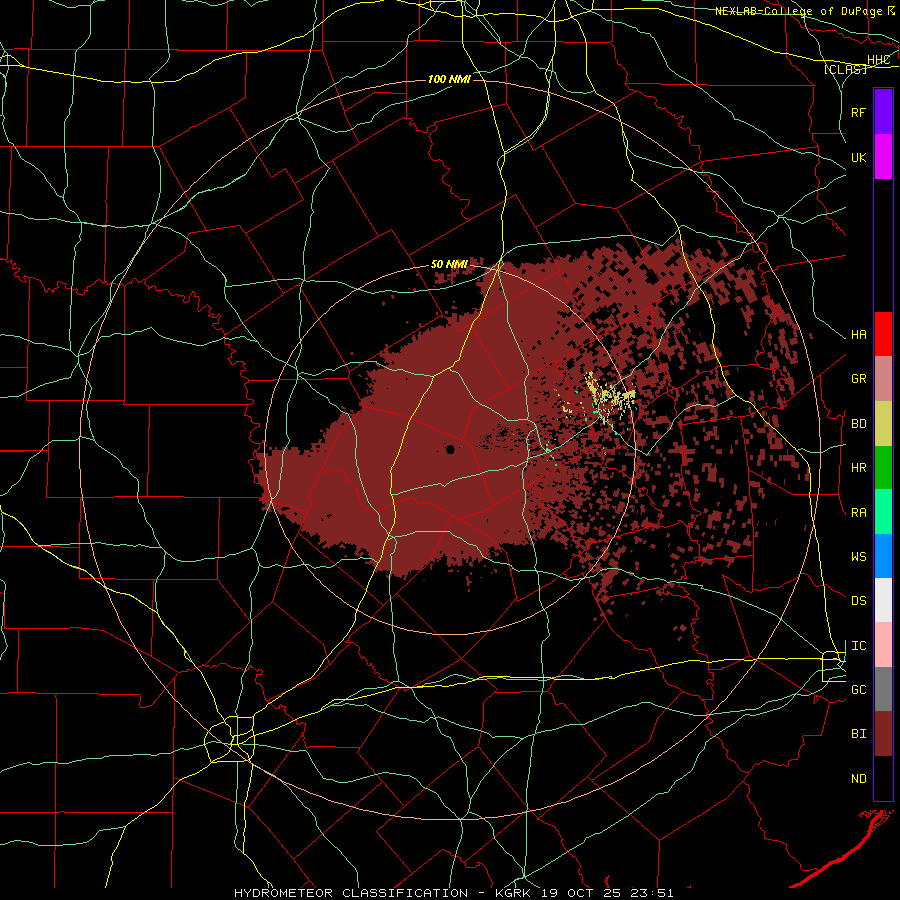This screenshot has height=900, width=900.
Task: Click the "BI" legend label
Action: (858, 734)
